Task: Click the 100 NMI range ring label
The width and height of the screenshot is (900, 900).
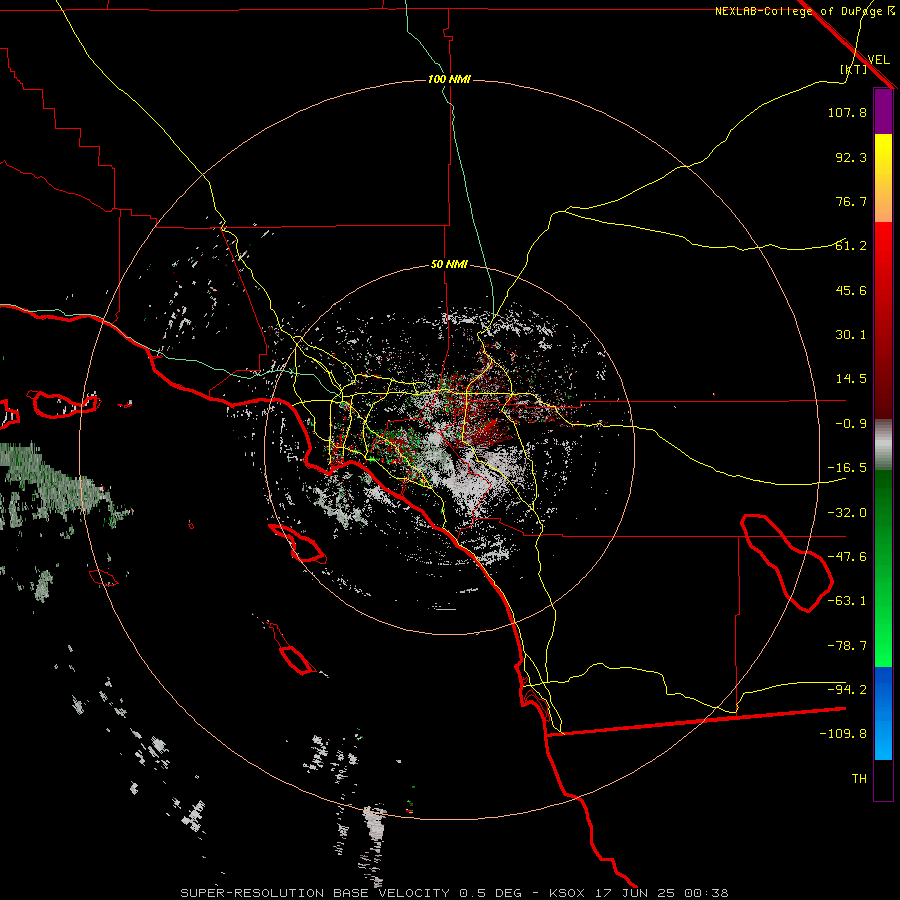Action: pyautogui.click(x=449, y=79)
